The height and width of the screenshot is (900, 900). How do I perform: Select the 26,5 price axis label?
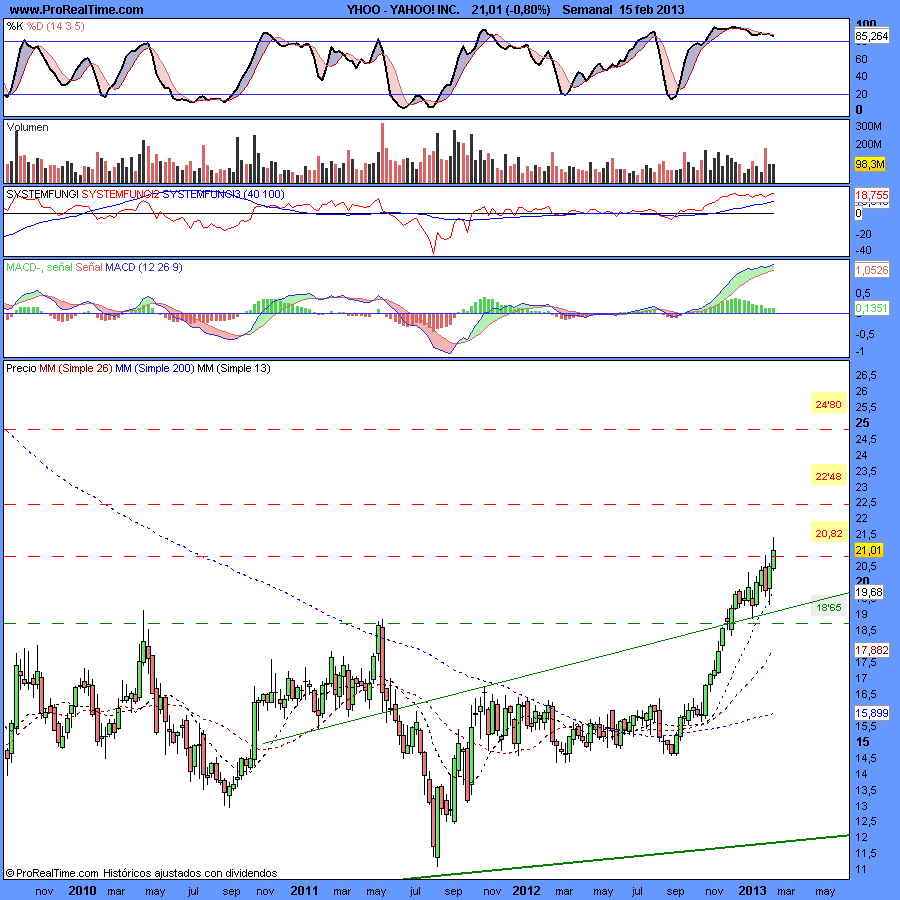point(866,375)
